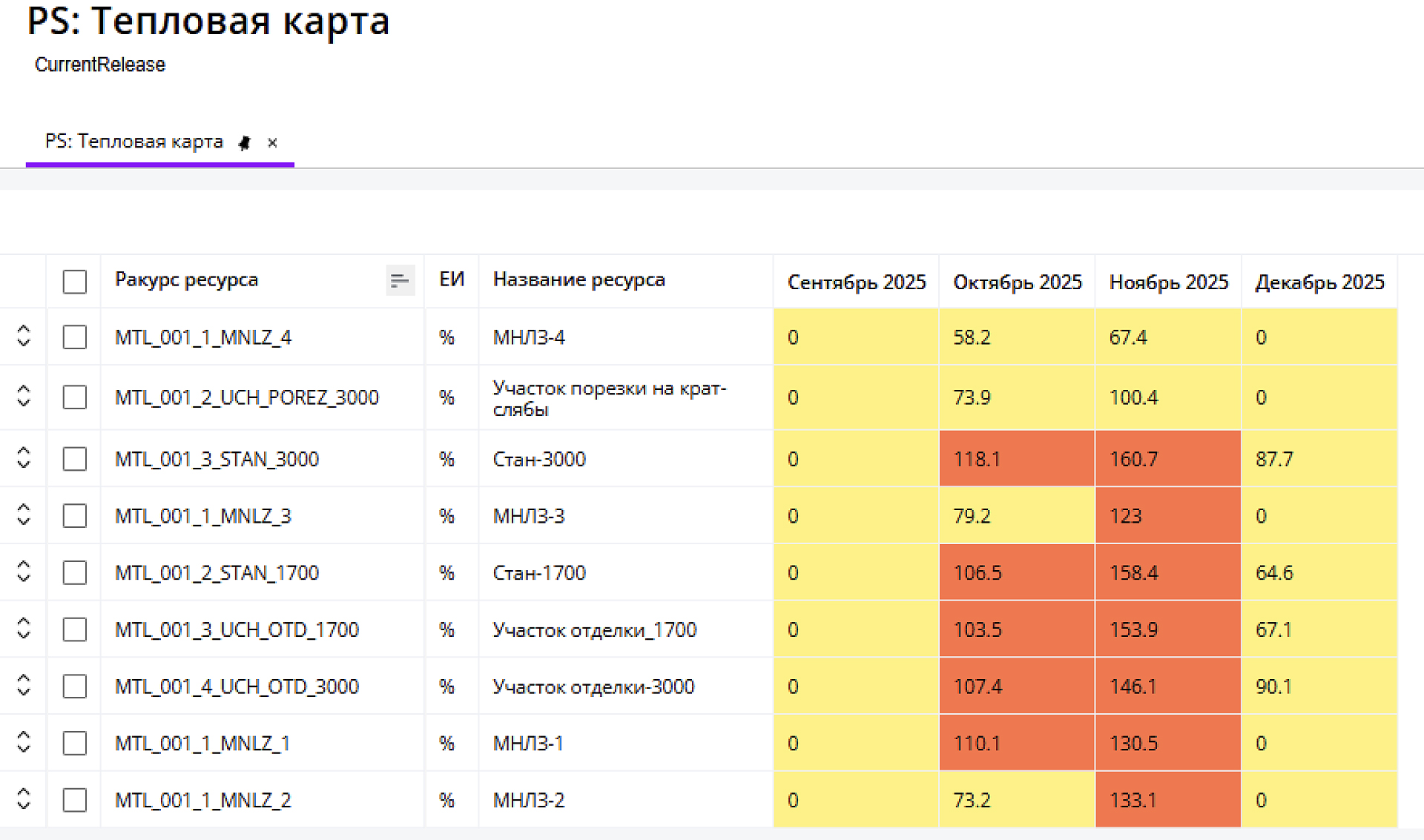Screen dimensions: 1424x840
Task: Click the Название ресурса column header
Action: 578,280
